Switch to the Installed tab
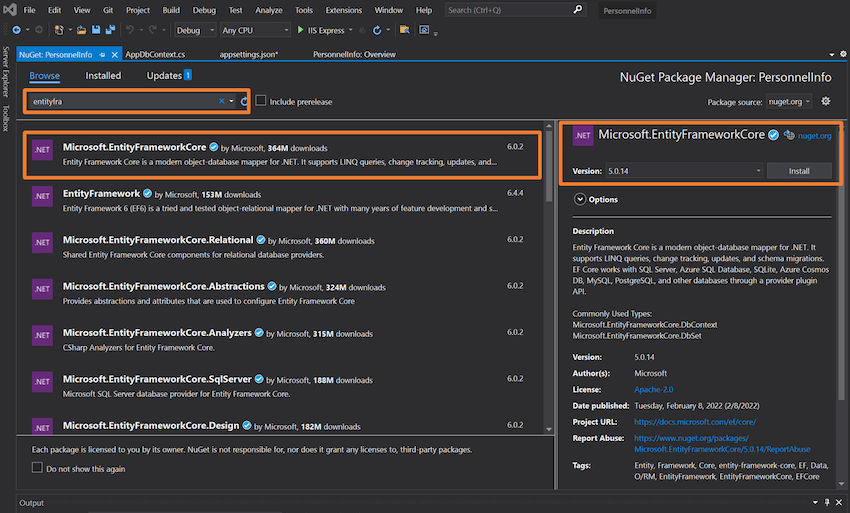The image size is (850, 513). point(103,75)
